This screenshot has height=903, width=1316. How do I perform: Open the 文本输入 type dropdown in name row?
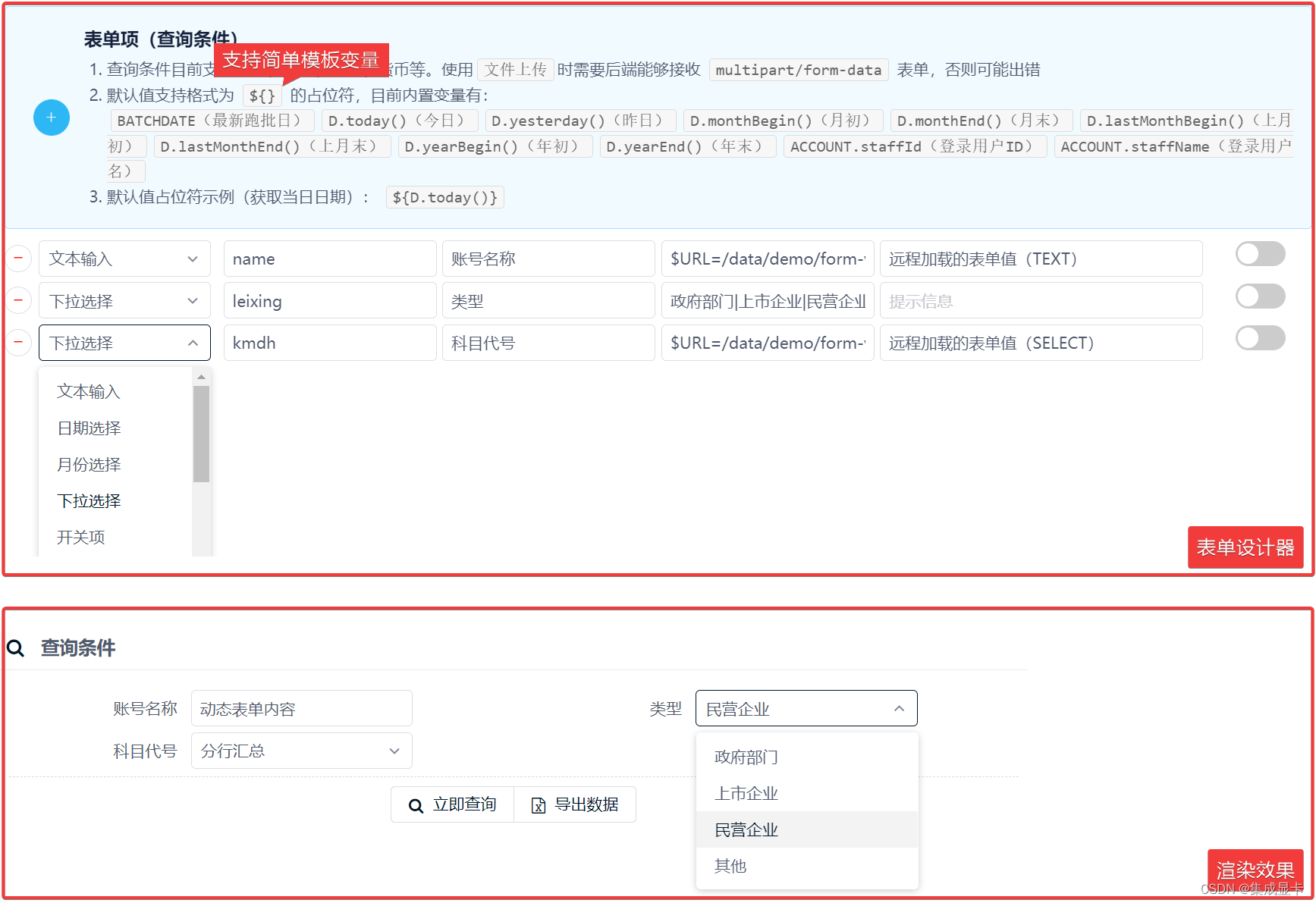(124, 259)
